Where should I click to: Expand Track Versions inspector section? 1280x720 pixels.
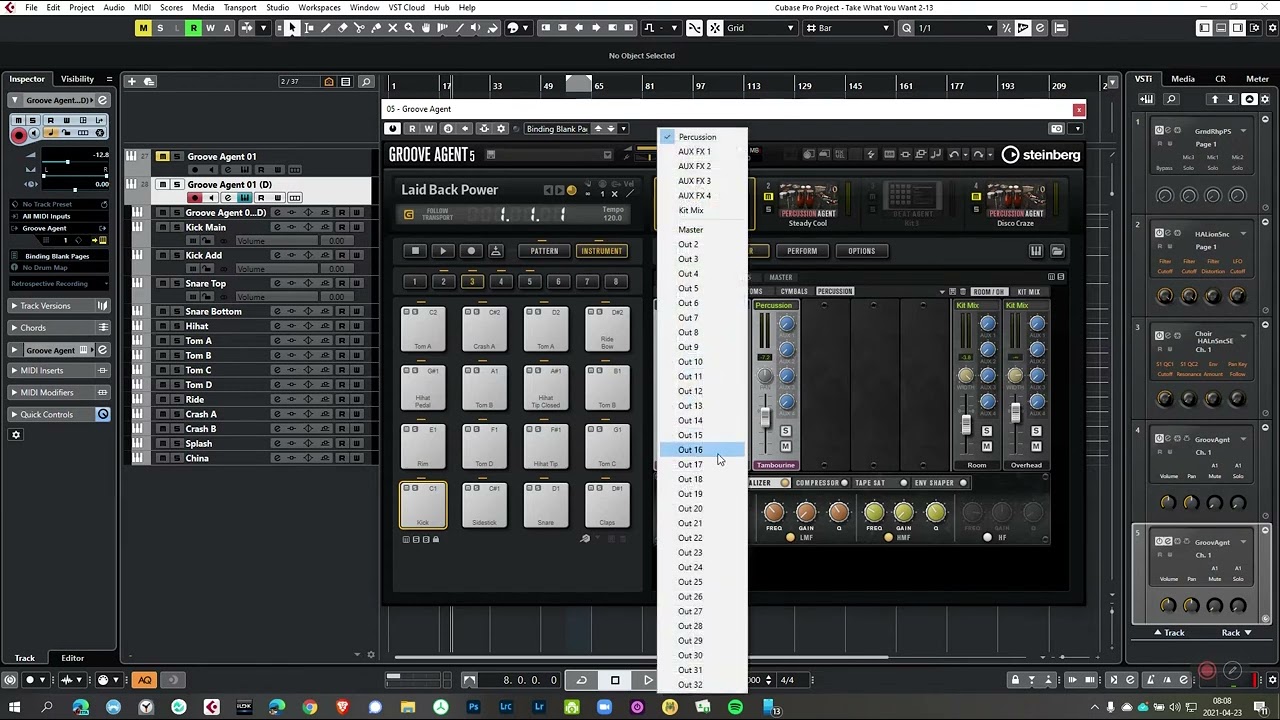click(60, 306)
